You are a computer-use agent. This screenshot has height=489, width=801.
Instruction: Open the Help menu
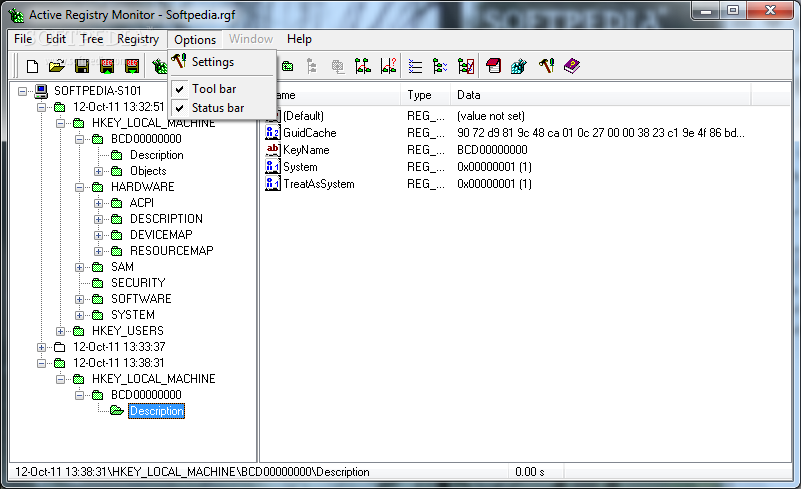[299, 39]
